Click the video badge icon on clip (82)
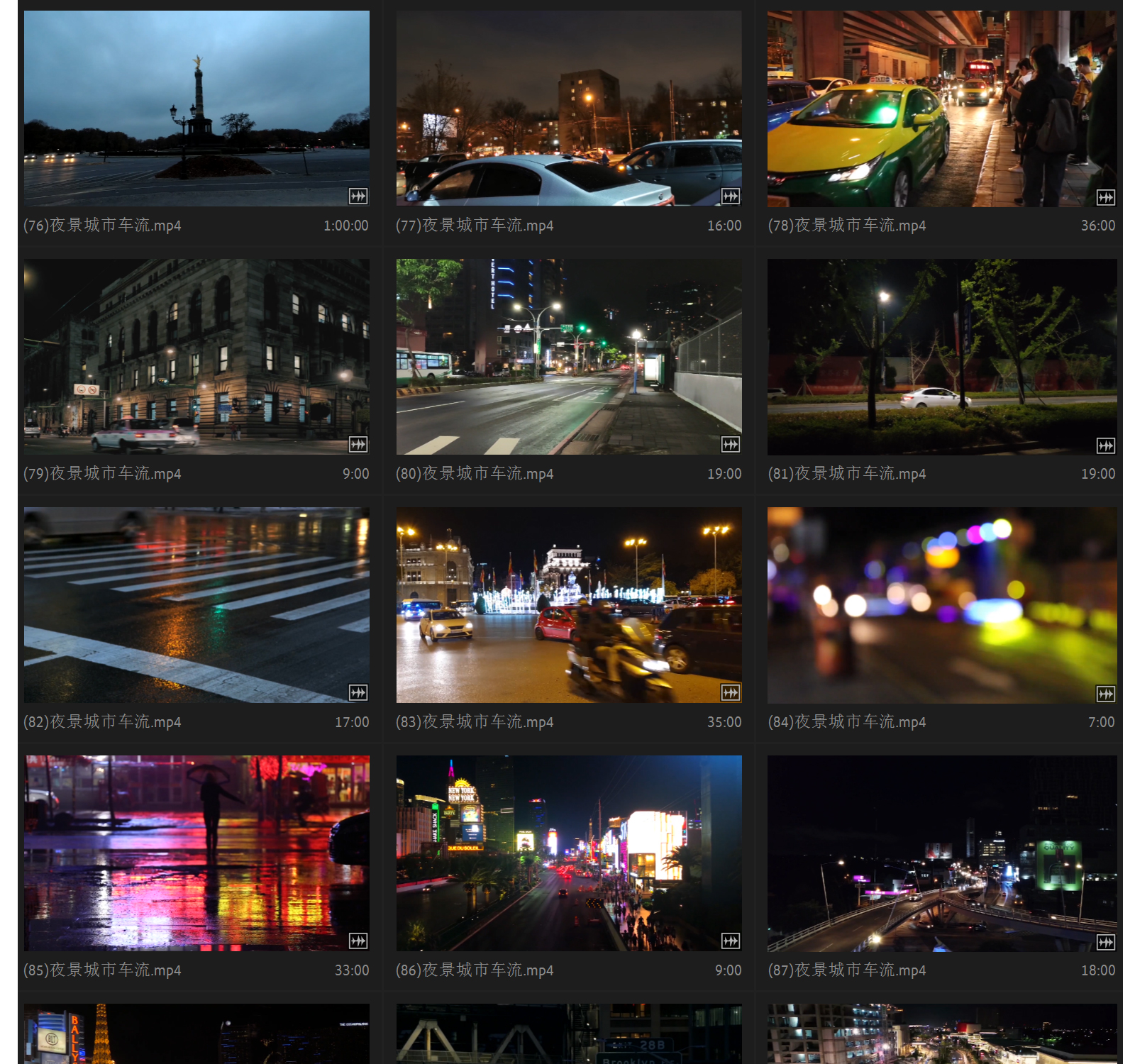The image size is (1135, 1064). (358, 692)
